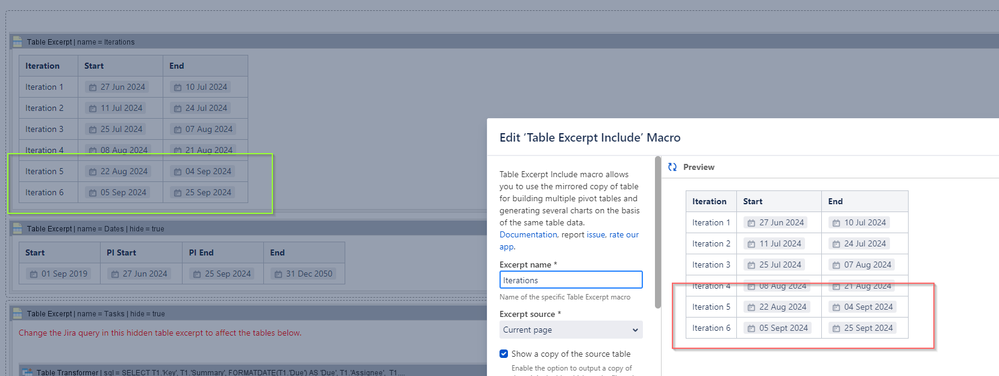Screen dimensions: 999x376
Task: Click 'Iteration 3' cell in preview table
Action: click(711, 265)
